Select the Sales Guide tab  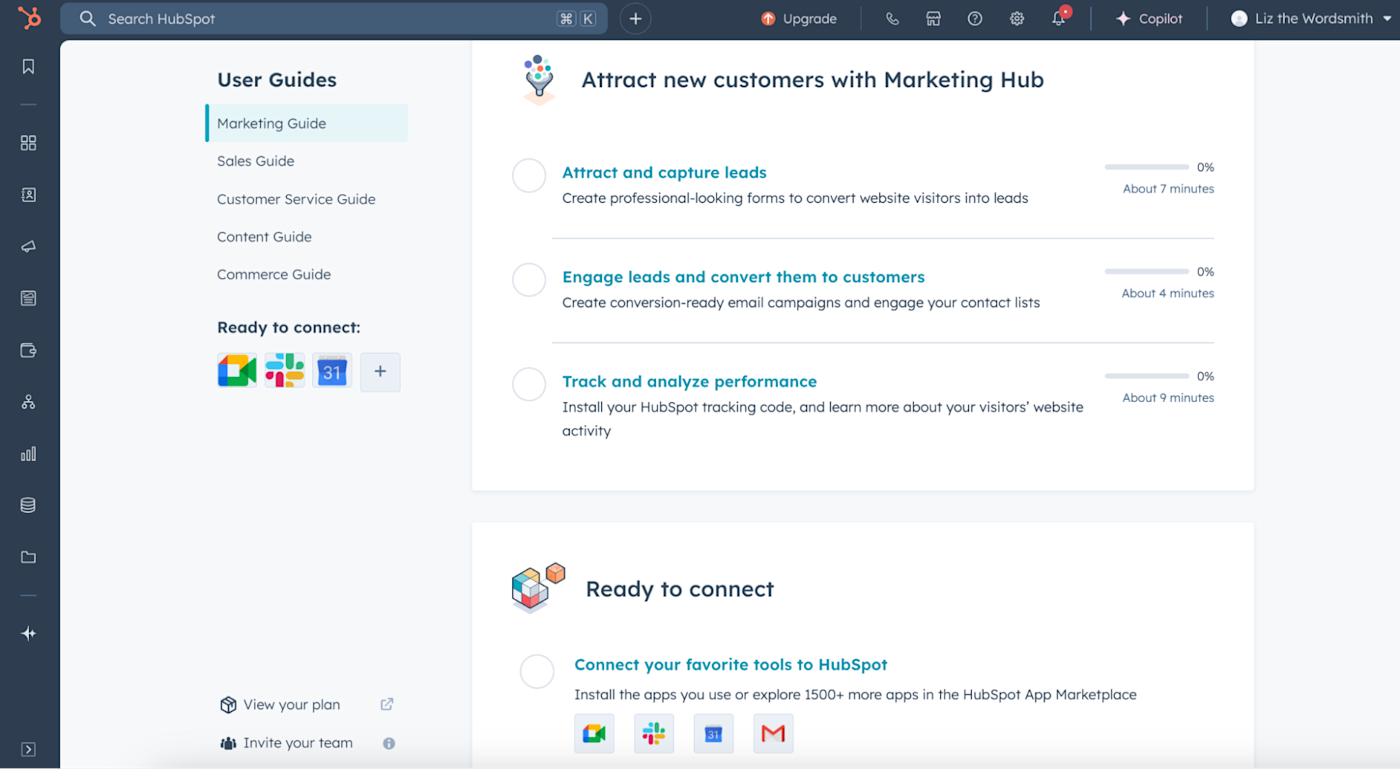coord(255,161)
